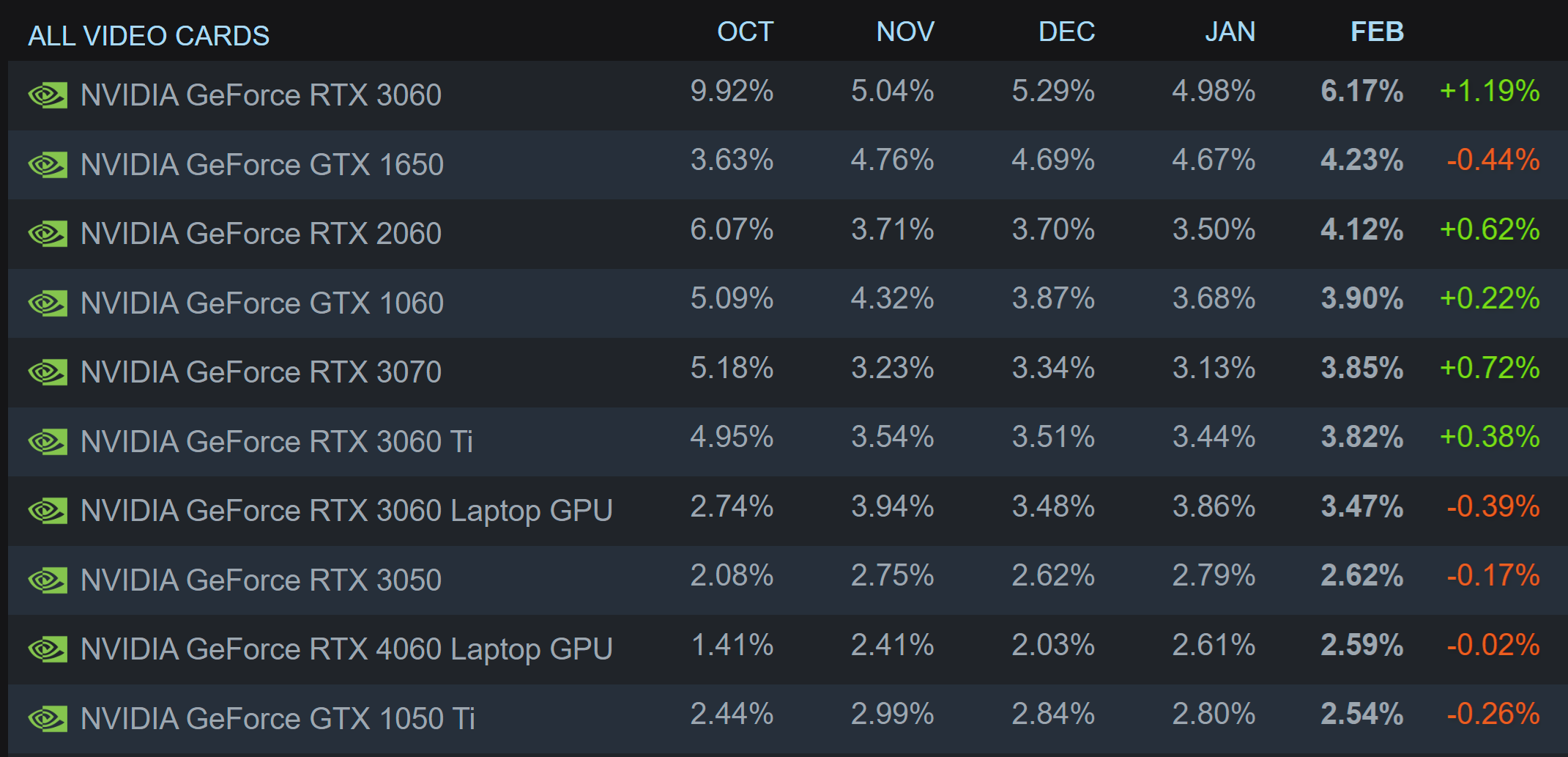Select the bold FEB column header

1377,32
